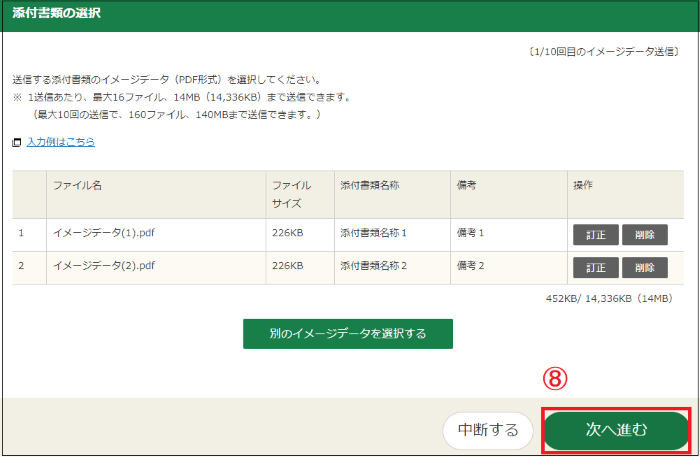Click the ファイル名 column header
The width and height of the screenshot is (700, 458).
77,186
